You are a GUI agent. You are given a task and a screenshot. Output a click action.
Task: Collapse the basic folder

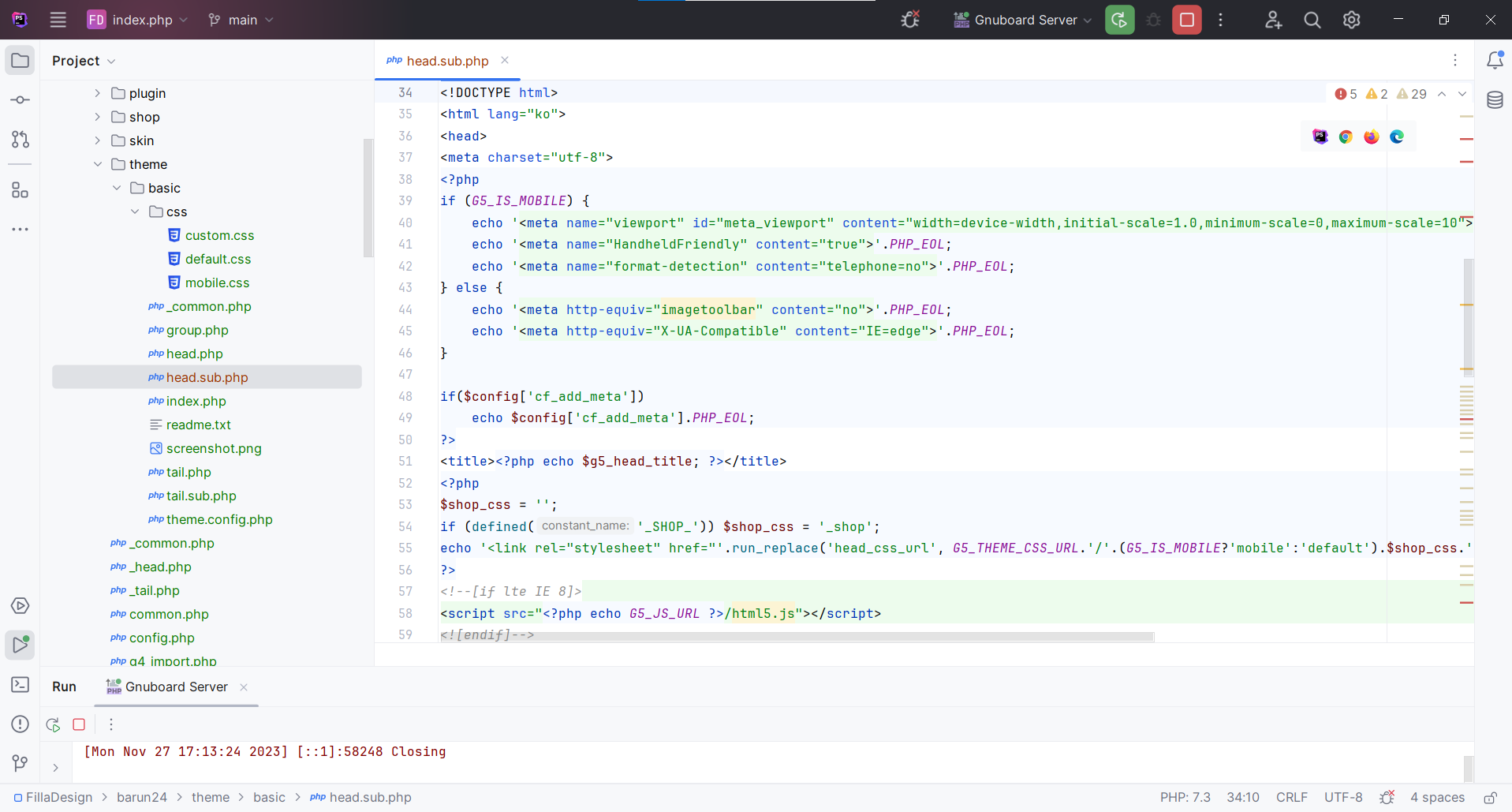point(117,188)
